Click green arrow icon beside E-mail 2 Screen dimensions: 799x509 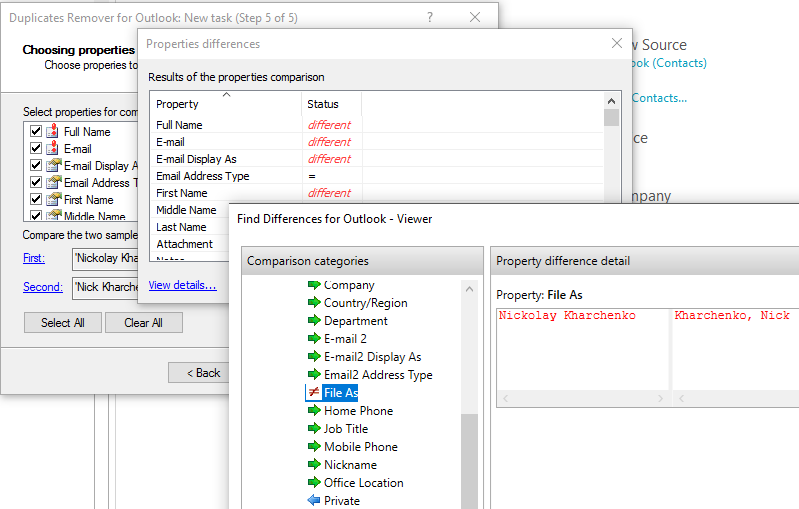314,338
